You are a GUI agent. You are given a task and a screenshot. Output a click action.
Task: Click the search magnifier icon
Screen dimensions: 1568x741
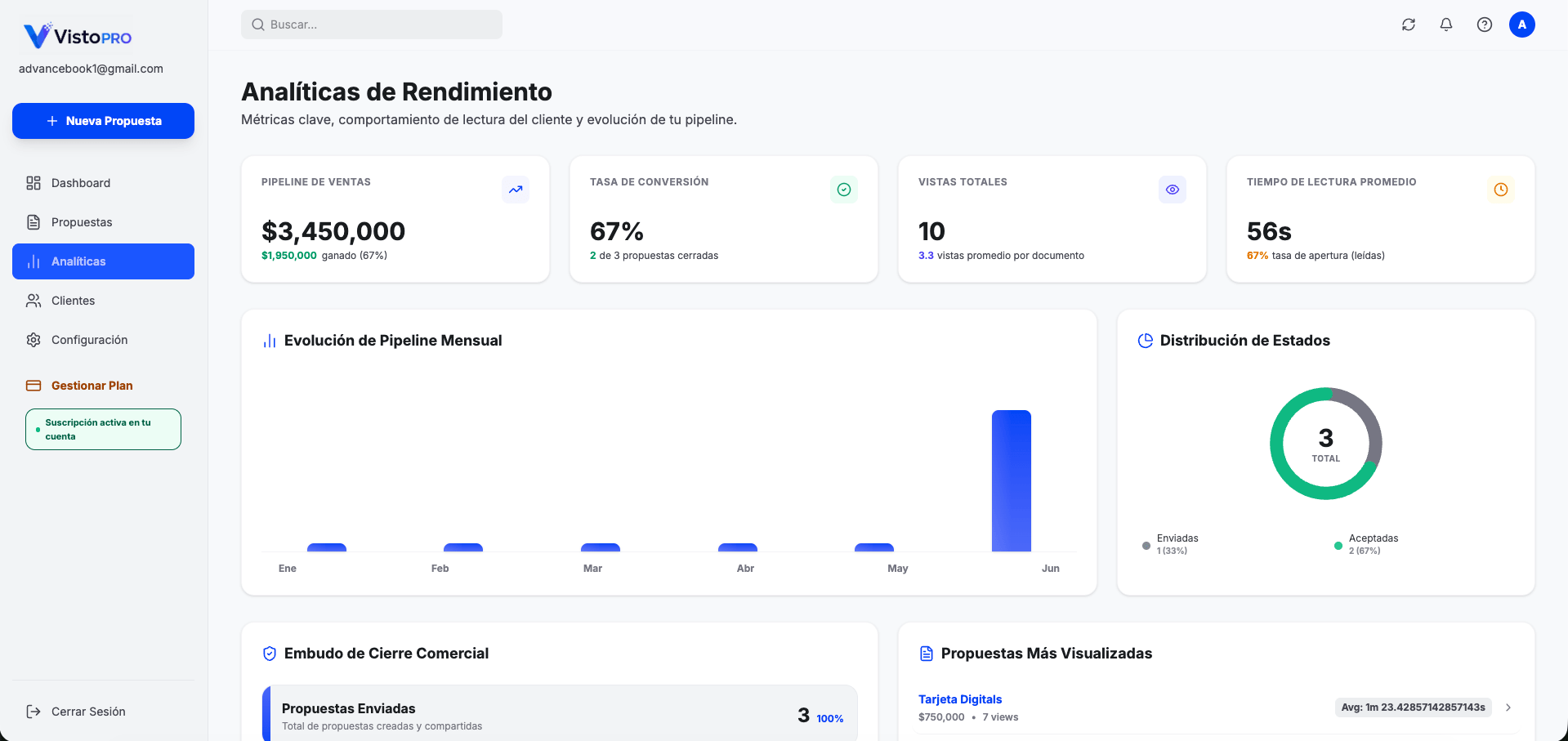(x=258, y=25)
